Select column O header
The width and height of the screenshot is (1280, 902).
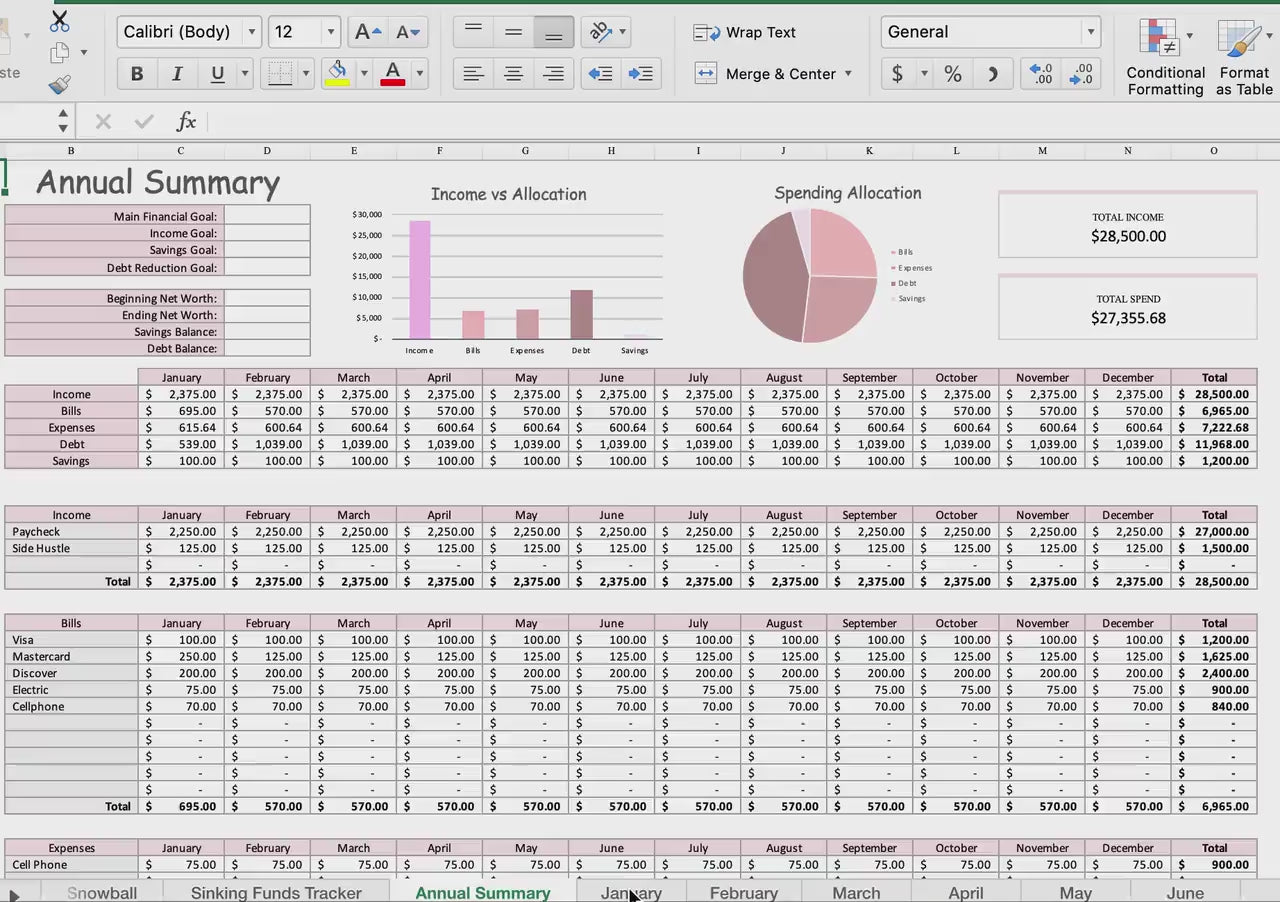coord(1214,151)
